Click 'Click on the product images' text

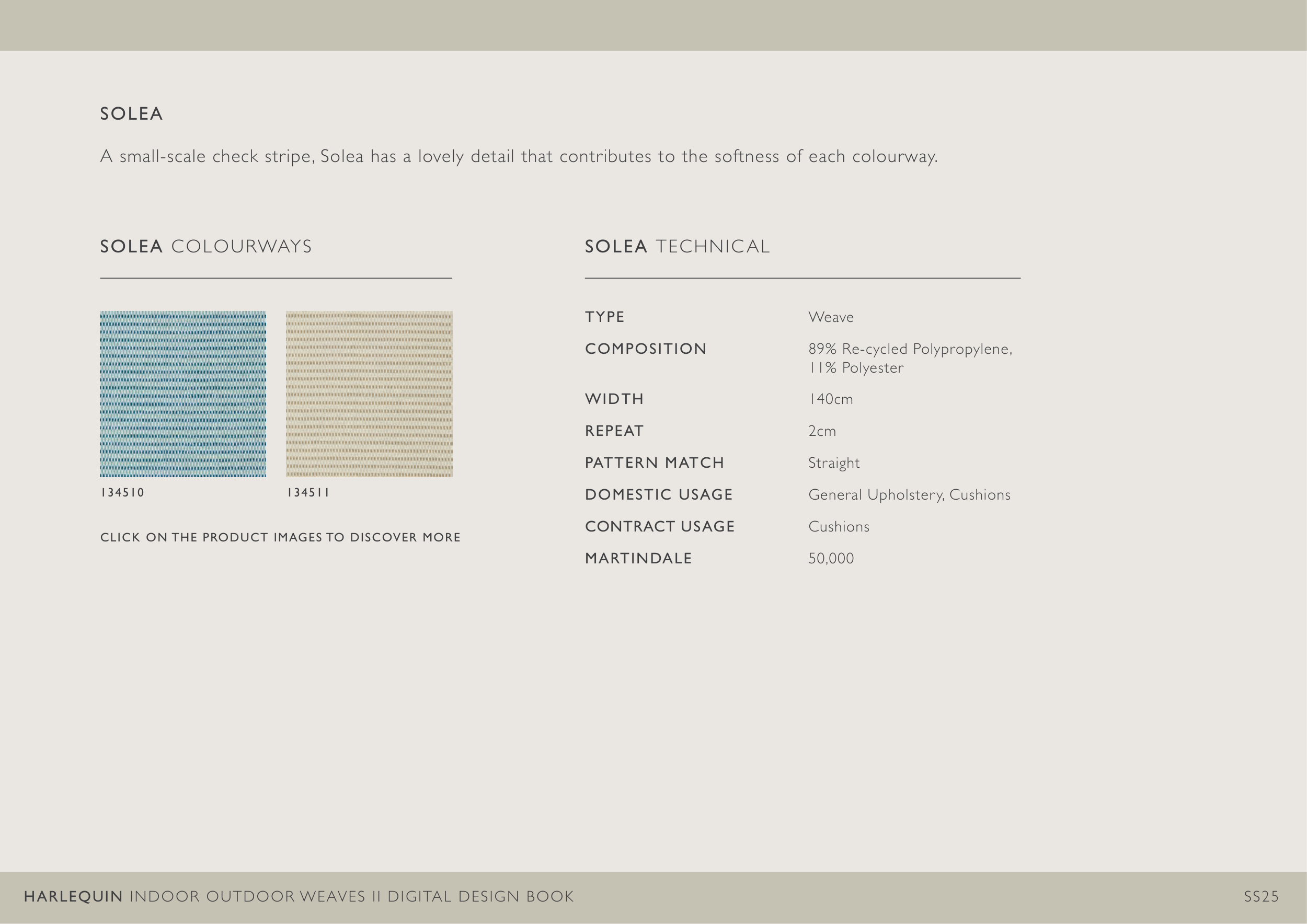pyautogui.click(x=280, y=538)
